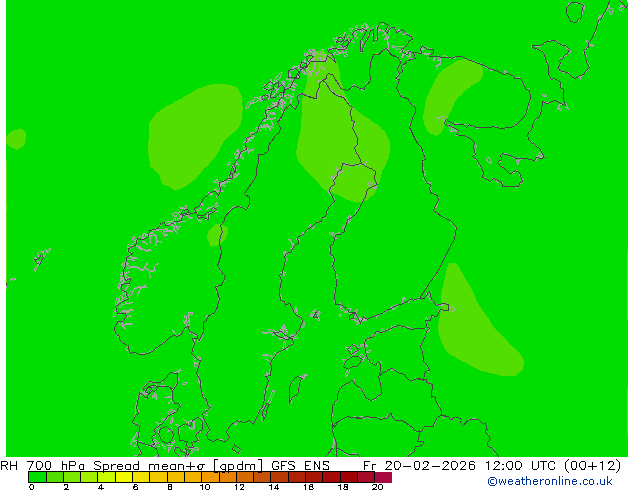Click the 'RH 700 hPa' title text

(42, 465)
